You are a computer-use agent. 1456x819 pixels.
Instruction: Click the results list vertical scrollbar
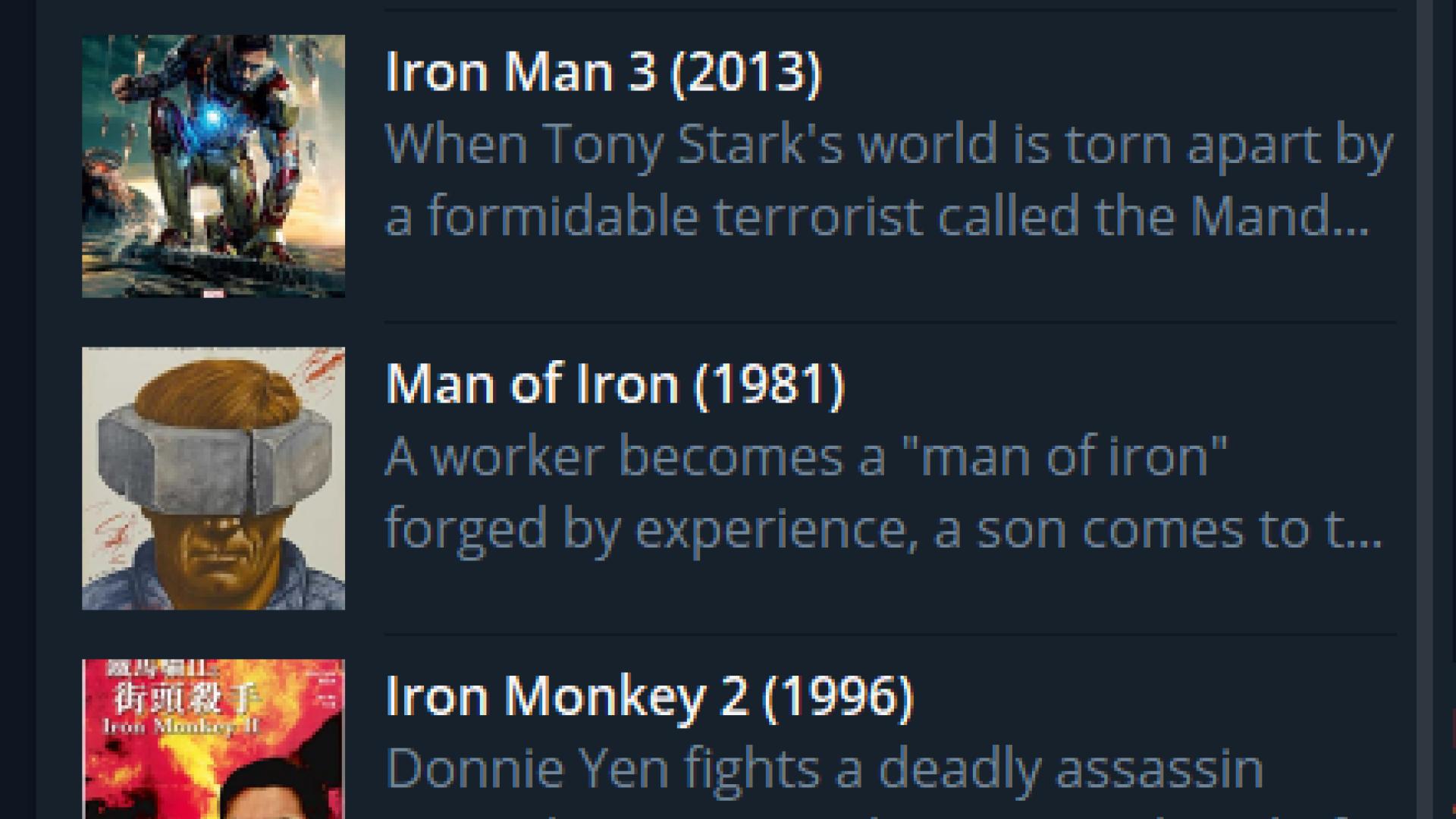[x=1425, y=409]
